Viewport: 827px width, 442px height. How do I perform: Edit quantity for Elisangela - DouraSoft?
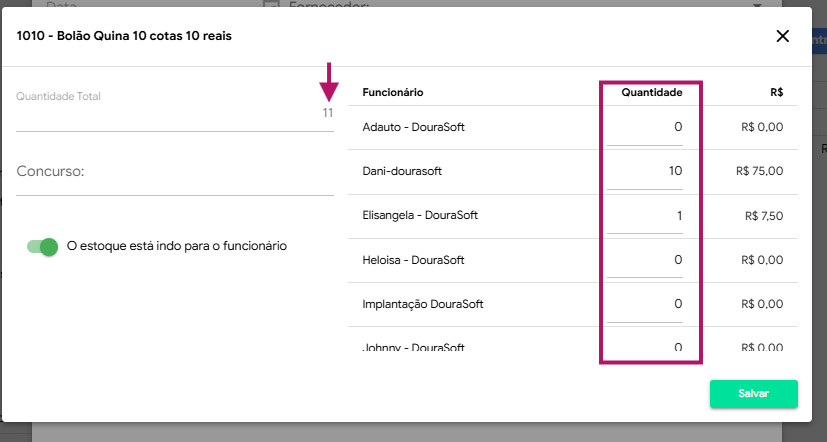click(x=645, y=215)
